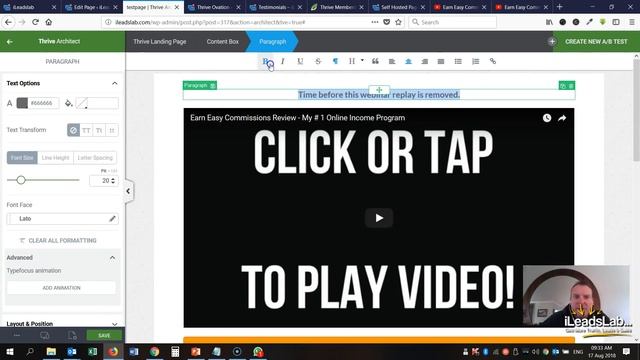Screen dimensions: 640x360
Task: Click plus icon beside A/B test
Action: [552, 42]
